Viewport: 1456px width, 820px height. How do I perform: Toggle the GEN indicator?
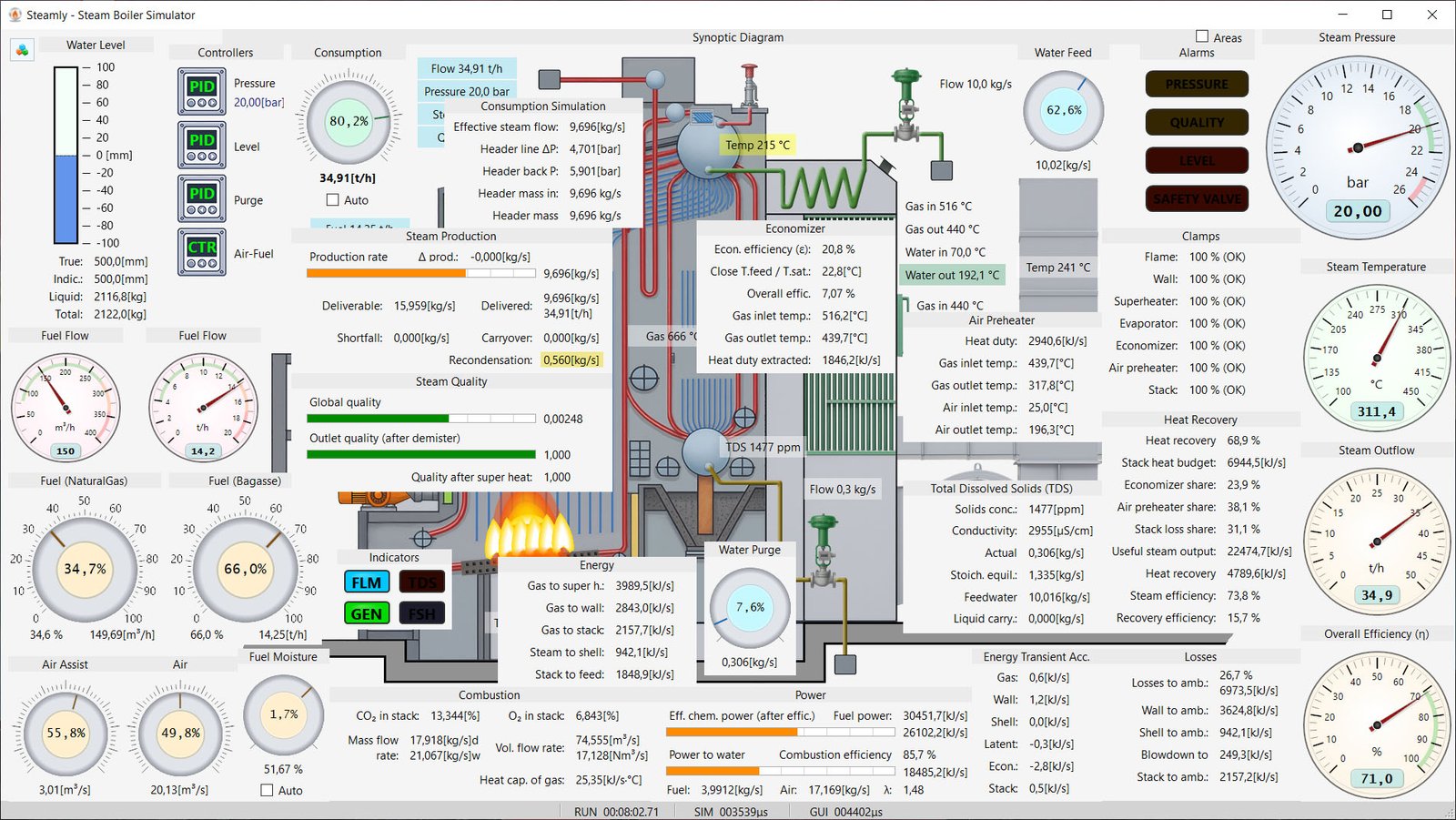367,613
